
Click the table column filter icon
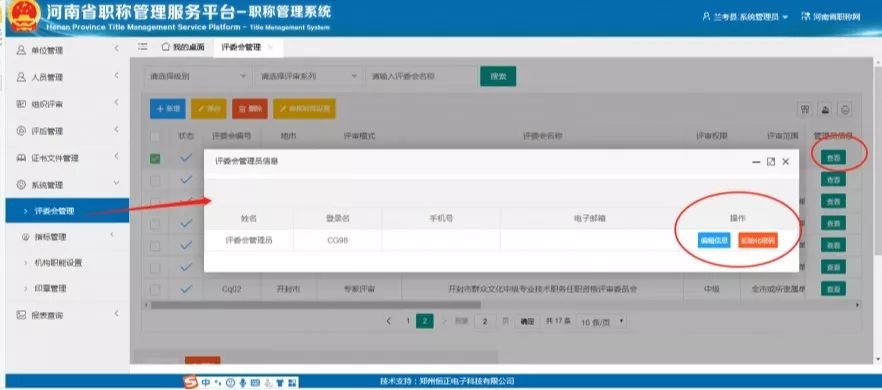tap(806, 109)
